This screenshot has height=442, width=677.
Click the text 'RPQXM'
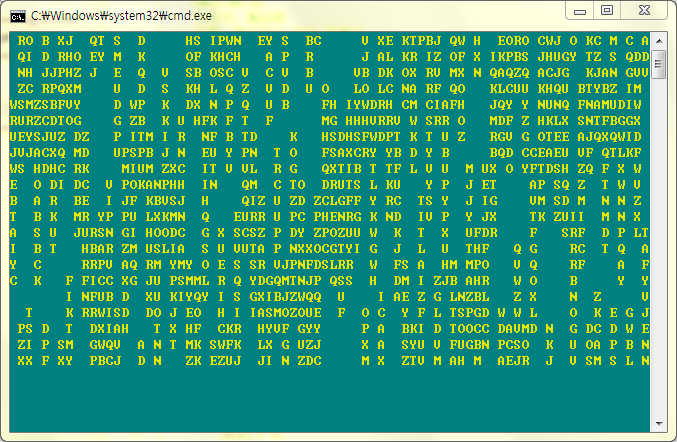(x=61, y=89)
